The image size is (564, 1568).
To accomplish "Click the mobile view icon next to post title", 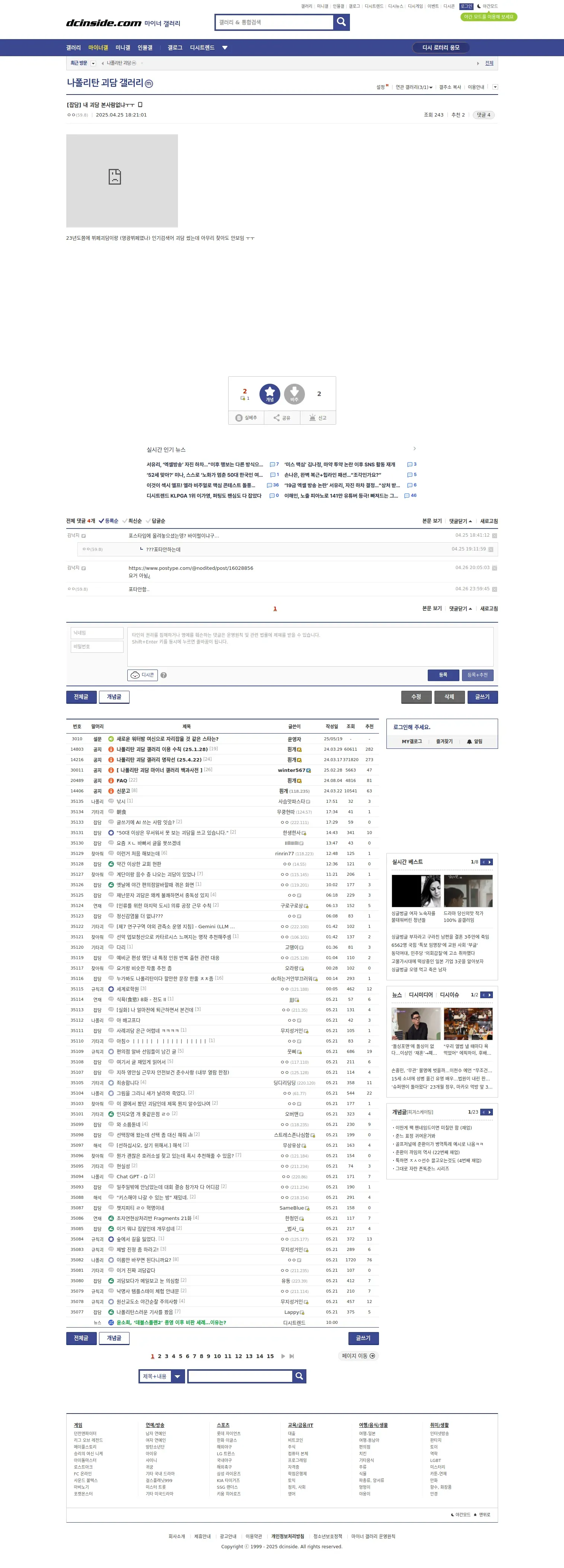I will pos(140,105).
